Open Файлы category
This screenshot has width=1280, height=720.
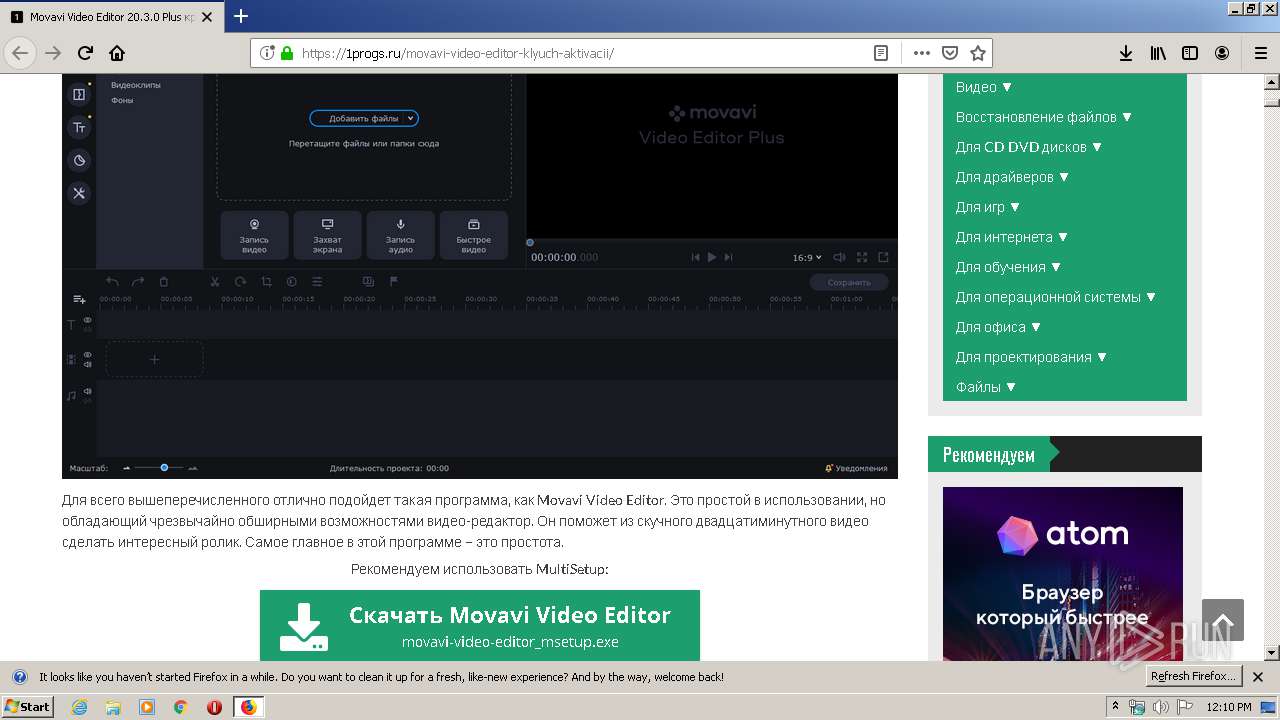(986, 387)
